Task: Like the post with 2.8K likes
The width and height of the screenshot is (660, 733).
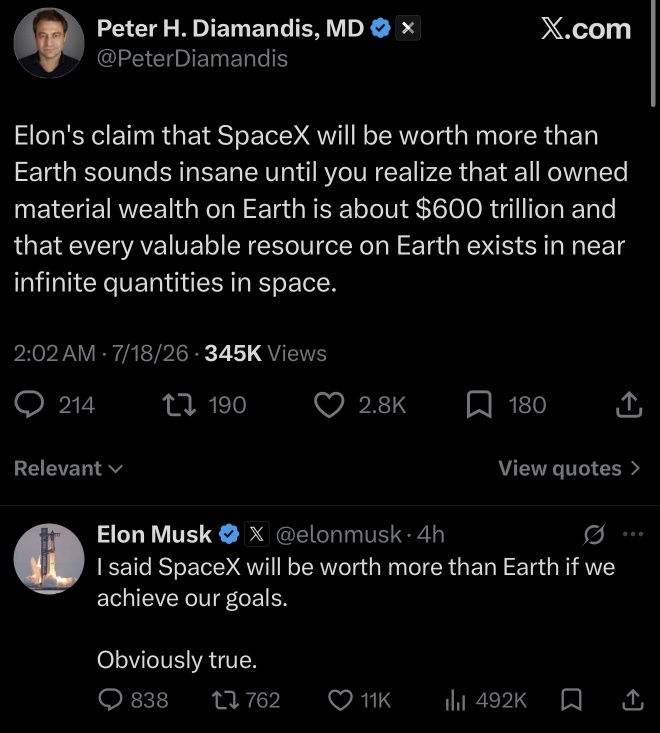Action: click(329, 405)
